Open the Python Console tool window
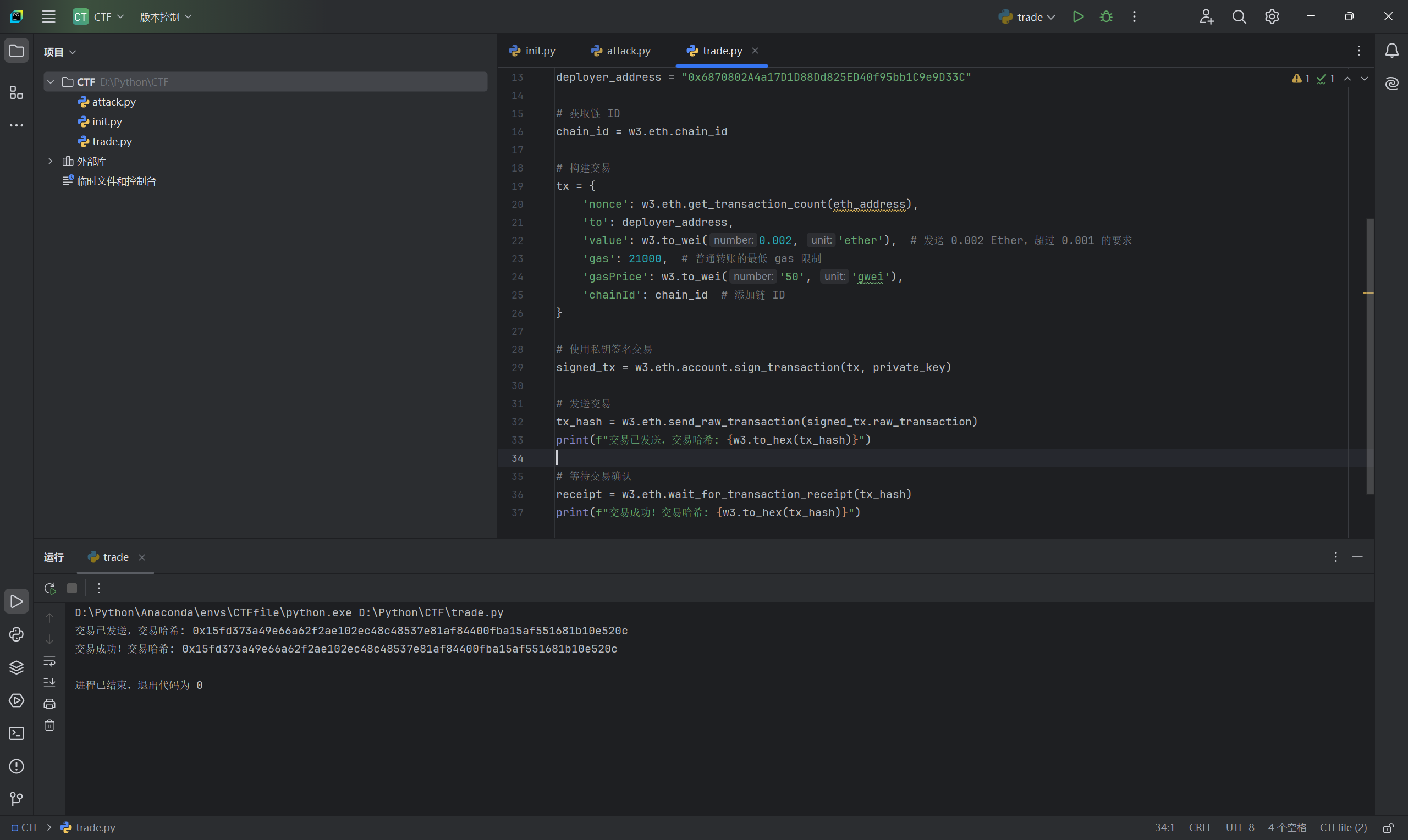 16,634
